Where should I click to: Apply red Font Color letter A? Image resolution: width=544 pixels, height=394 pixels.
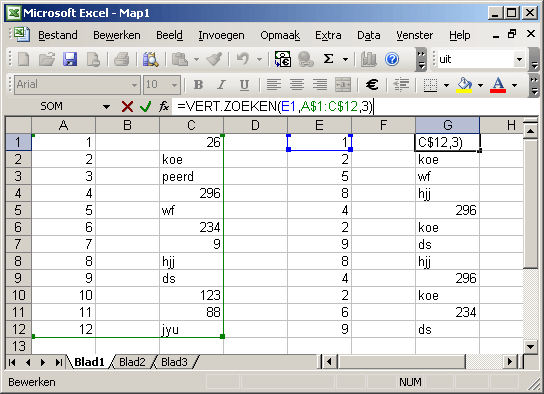(x=498, y=85)
